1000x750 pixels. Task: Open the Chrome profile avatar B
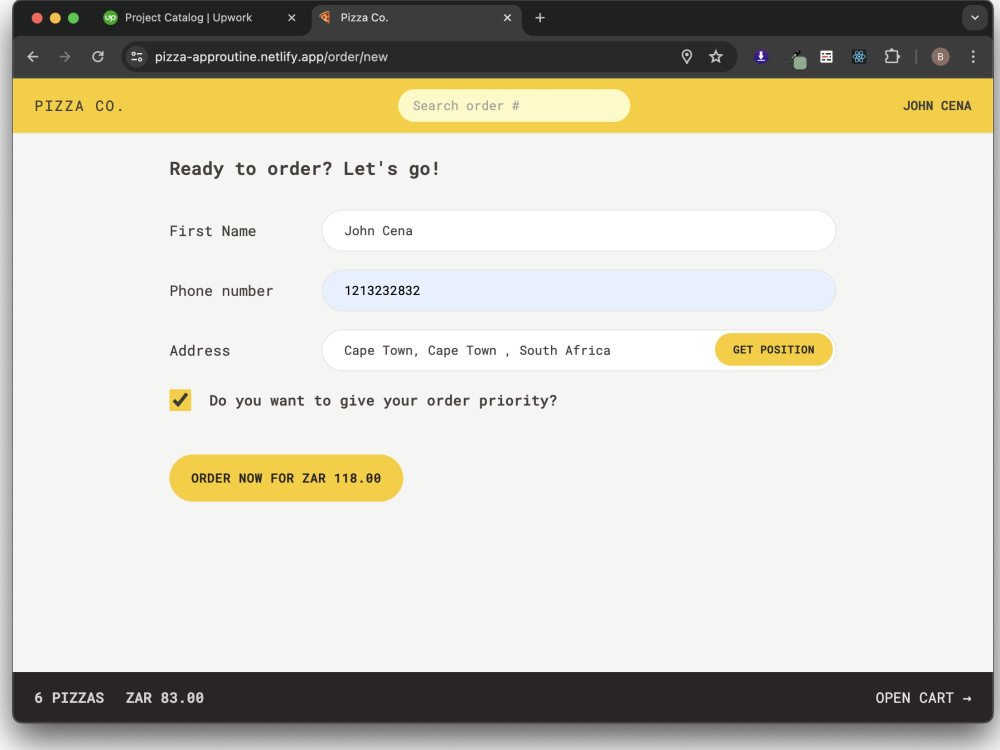940,57
